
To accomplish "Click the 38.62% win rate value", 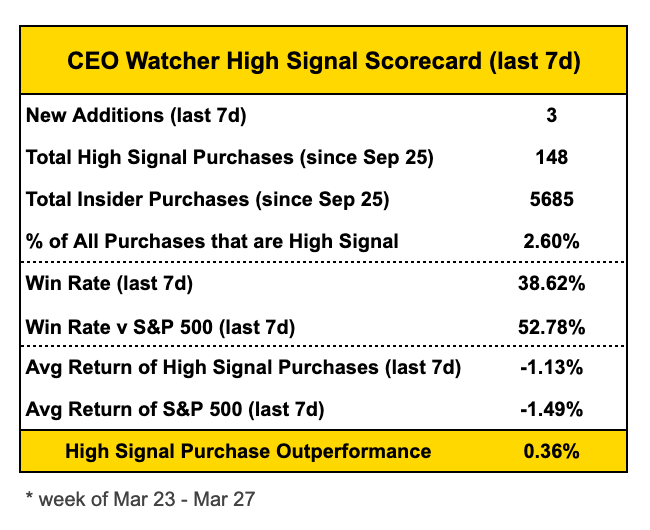I will 551,284.
